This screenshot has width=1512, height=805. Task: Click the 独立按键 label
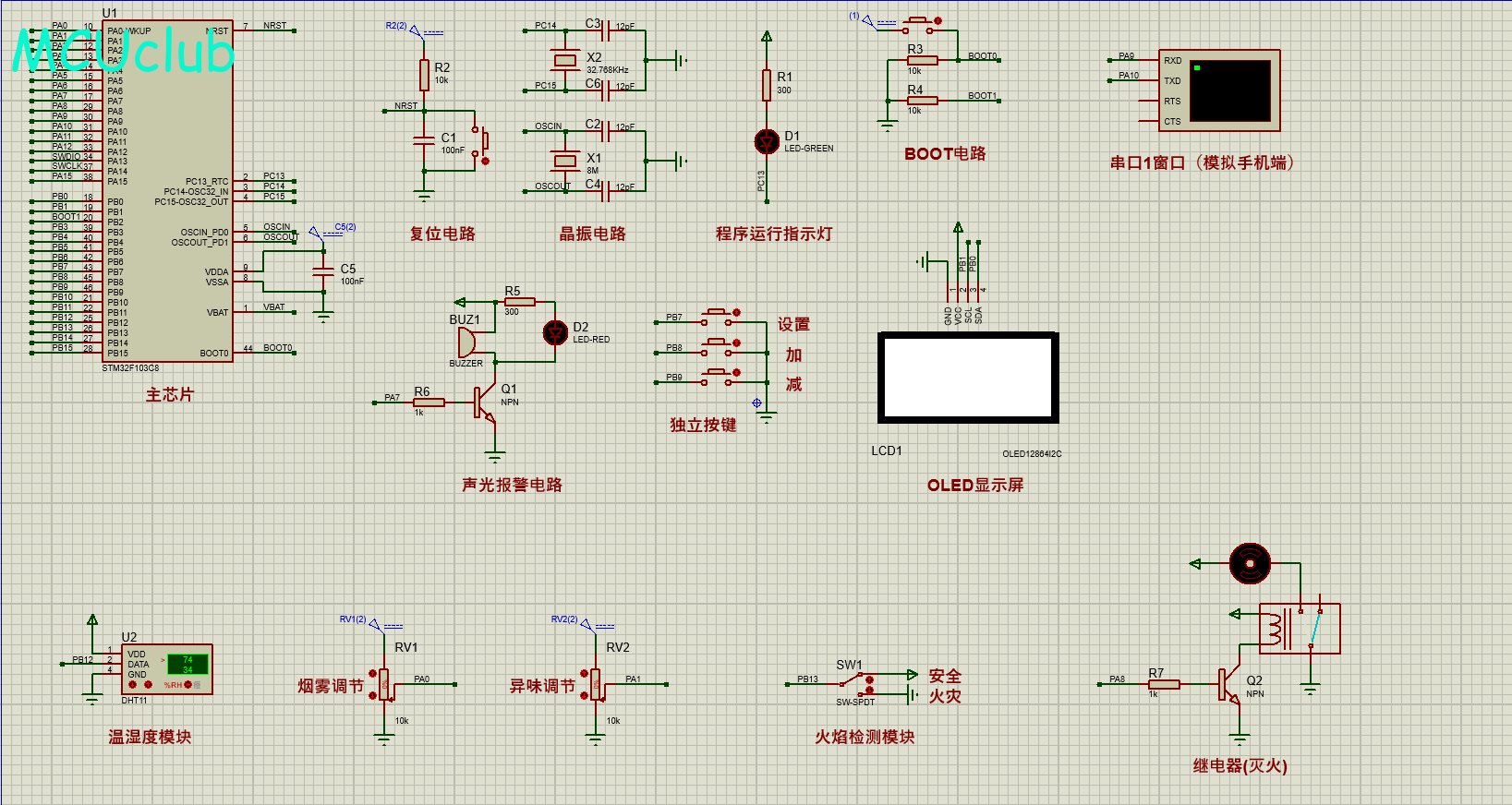(x=703, y=425)
